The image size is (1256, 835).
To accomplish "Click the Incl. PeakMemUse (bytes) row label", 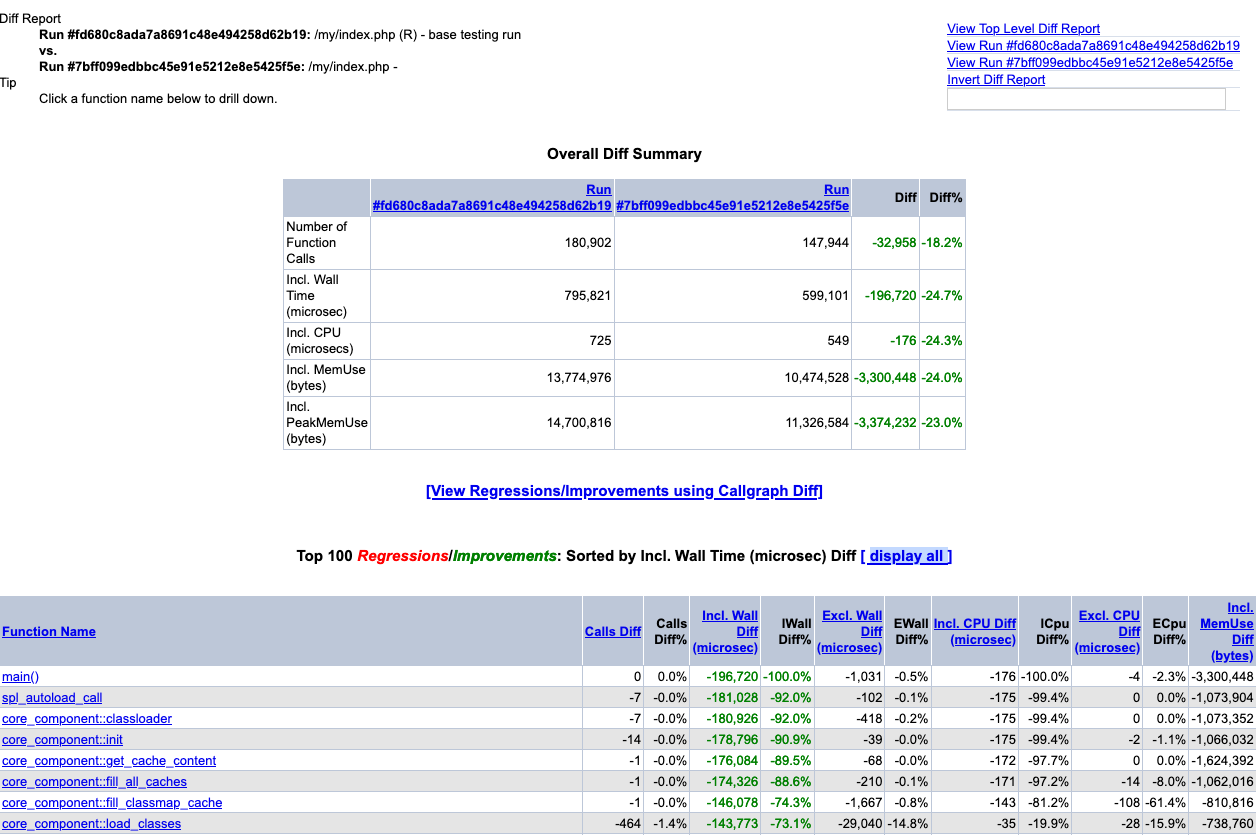I will (x=326, y=423).
